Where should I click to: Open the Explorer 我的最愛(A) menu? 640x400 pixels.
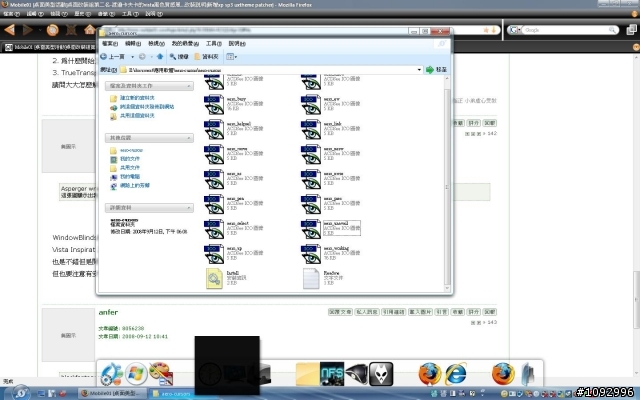[185, 43]
